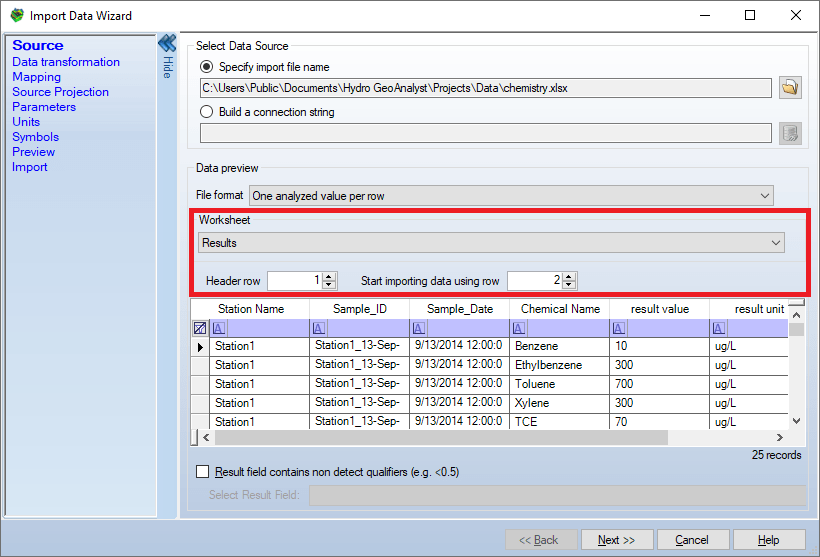
Task: Go to the Symbols step
Action: click(x=36, y=137)
